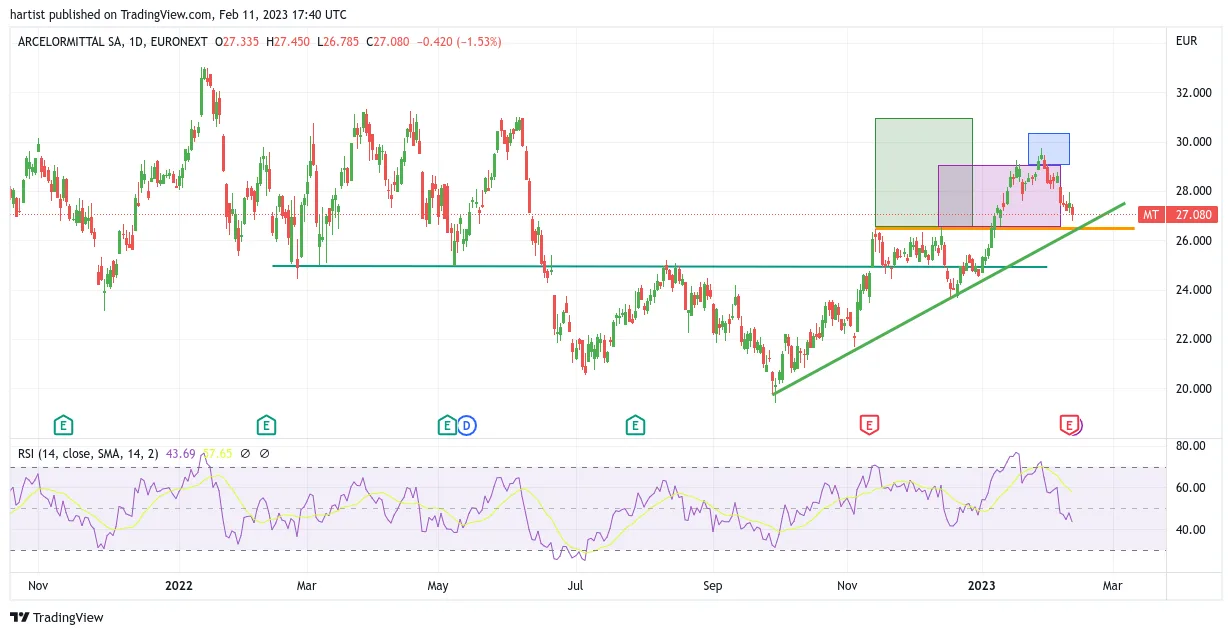Click the TradingView logo at bottom left
The image size is (1232, 635).
click(56, 617)
